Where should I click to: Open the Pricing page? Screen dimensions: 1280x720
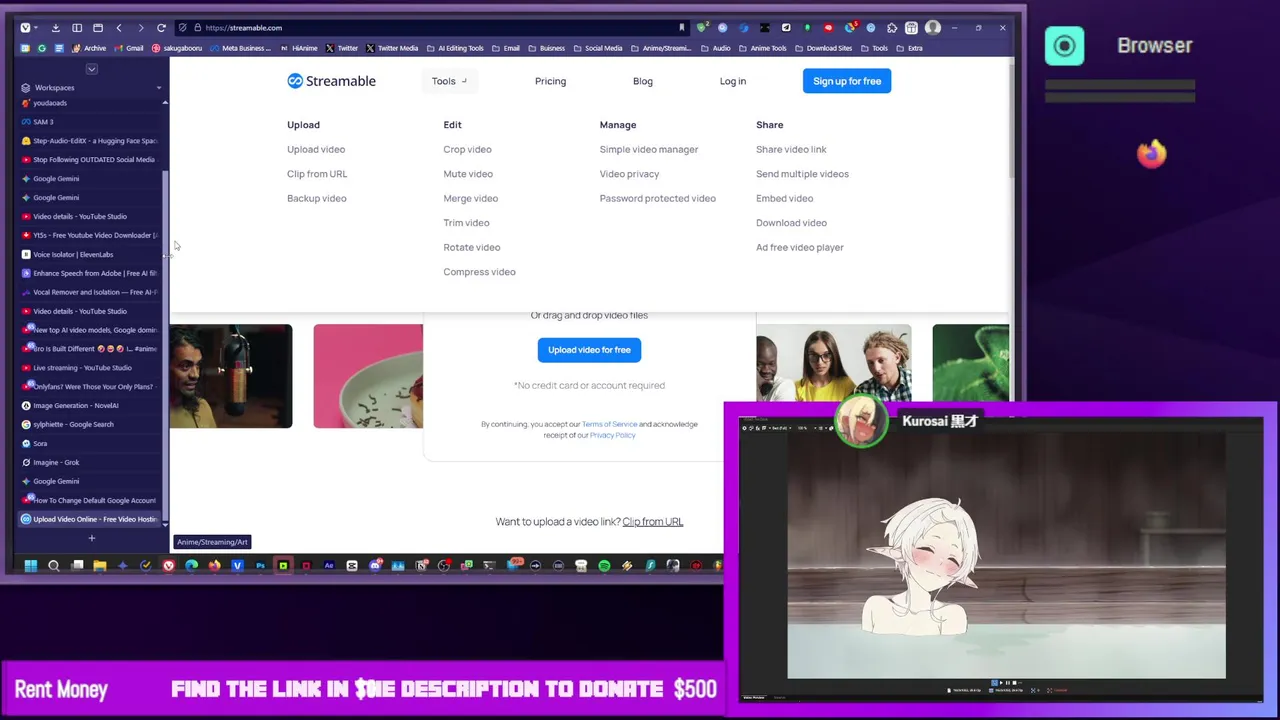click(x=550, y=81)
